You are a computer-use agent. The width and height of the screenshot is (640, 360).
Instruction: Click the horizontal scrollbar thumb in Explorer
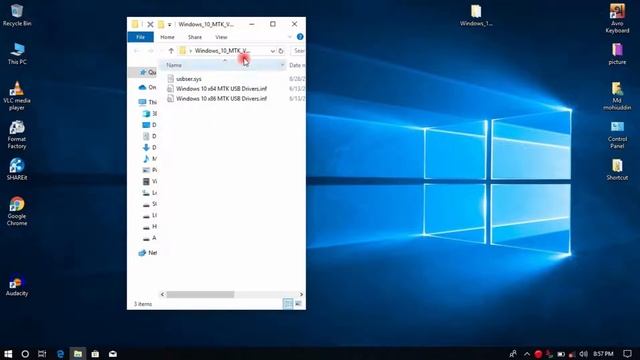point(200,294)
